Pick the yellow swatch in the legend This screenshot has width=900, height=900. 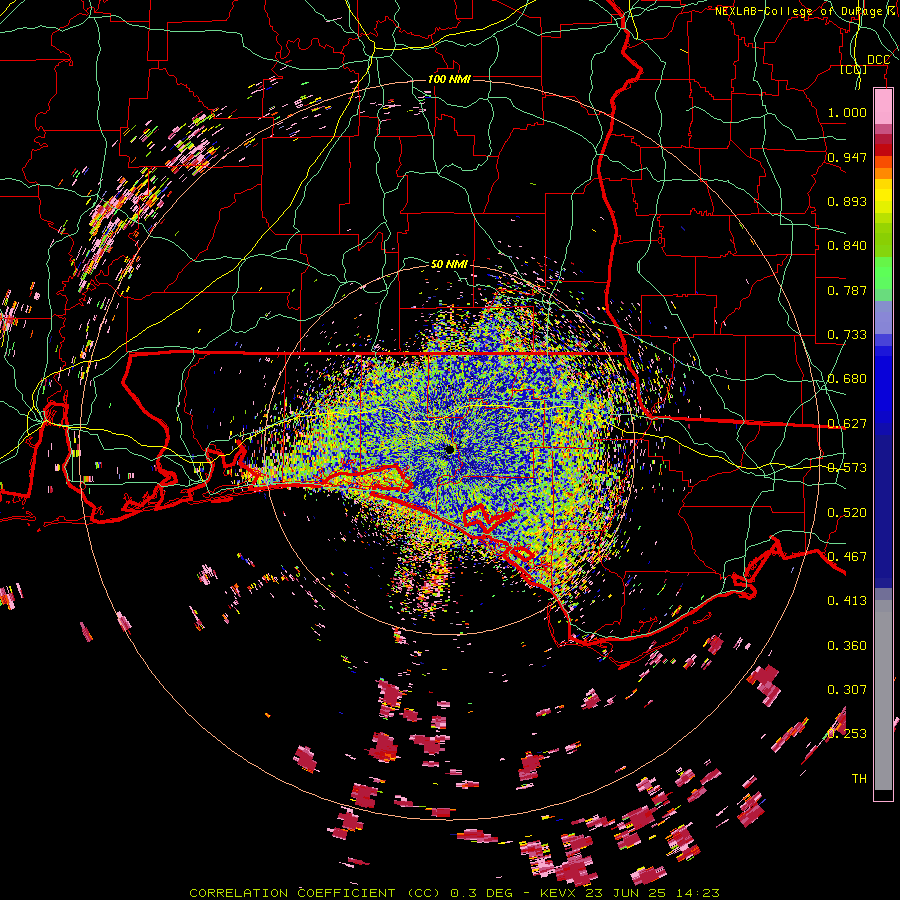tap(883, 197)
